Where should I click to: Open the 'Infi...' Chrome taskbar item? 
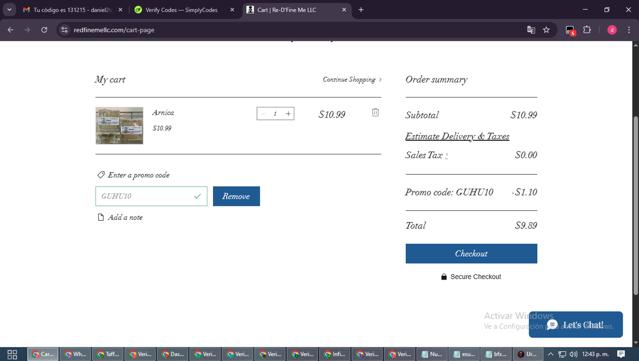(335, 354)
